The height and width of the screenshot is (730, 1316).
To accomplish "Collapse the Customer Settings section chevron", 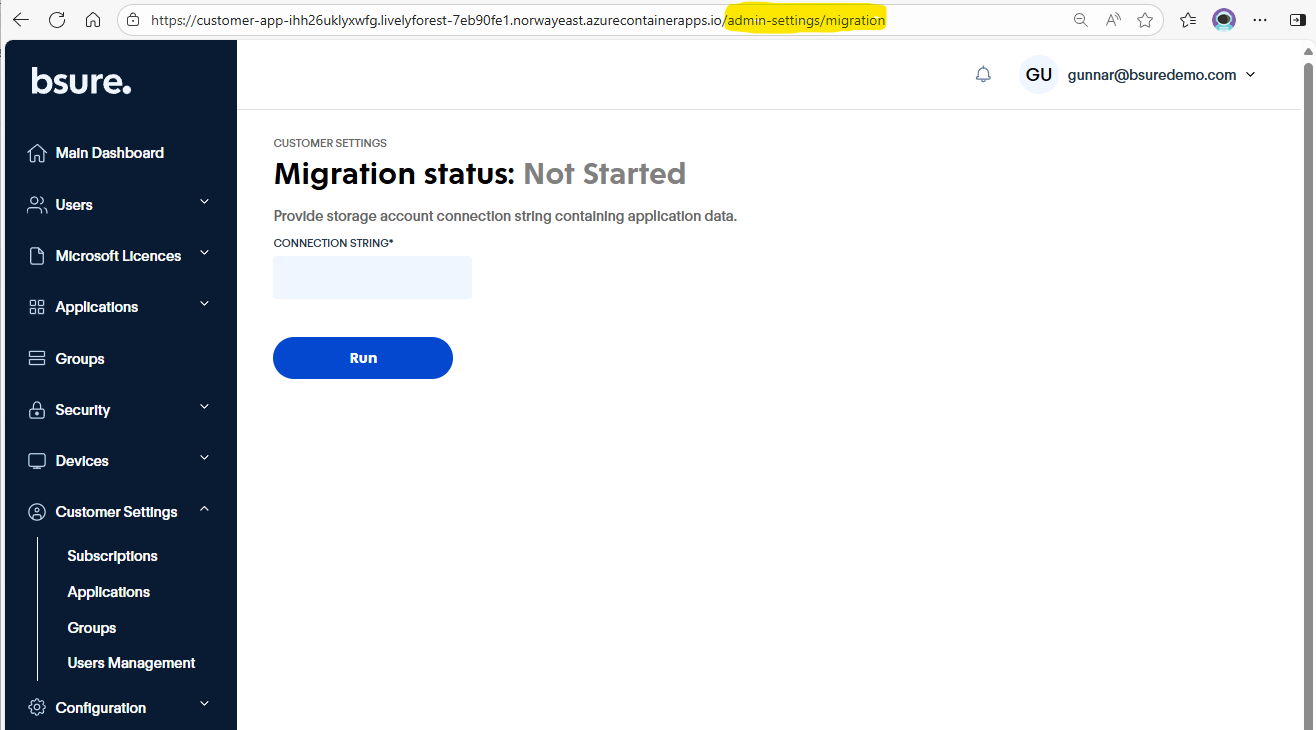I will [x=204, y=509].
